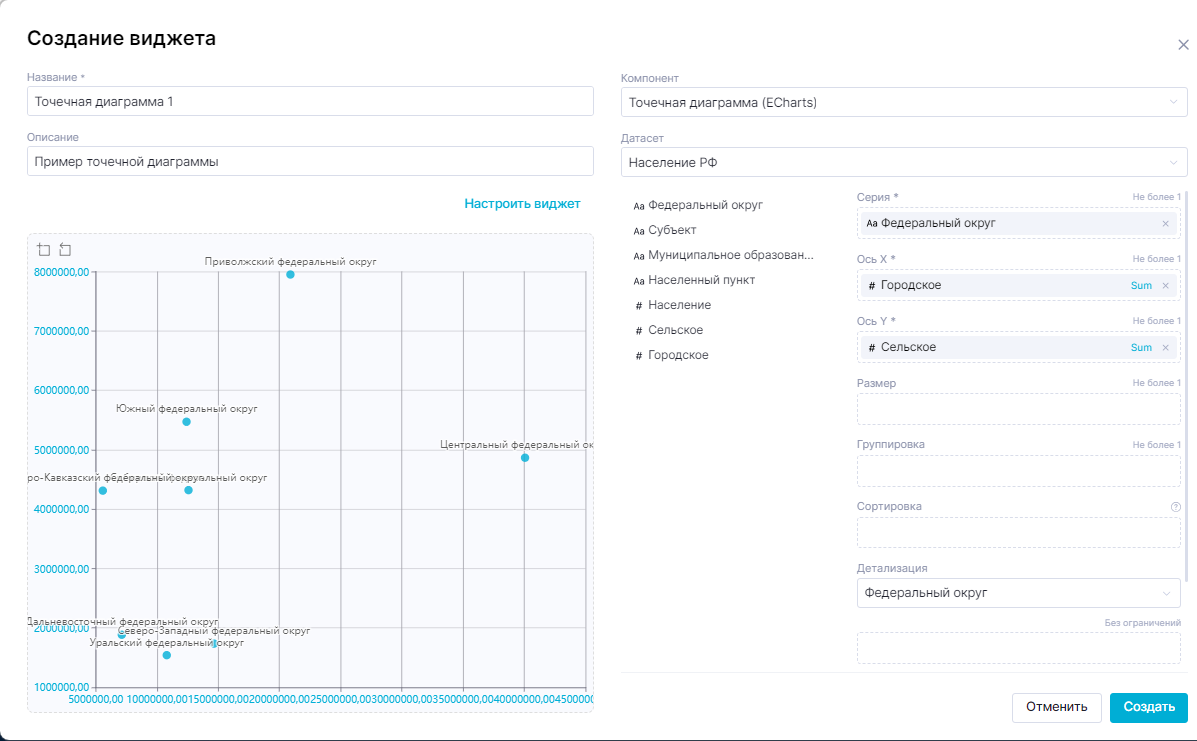The width and height of the screenshot is (1197, 741).
Task: Open the Настроить виджет link
Action: 522,204
